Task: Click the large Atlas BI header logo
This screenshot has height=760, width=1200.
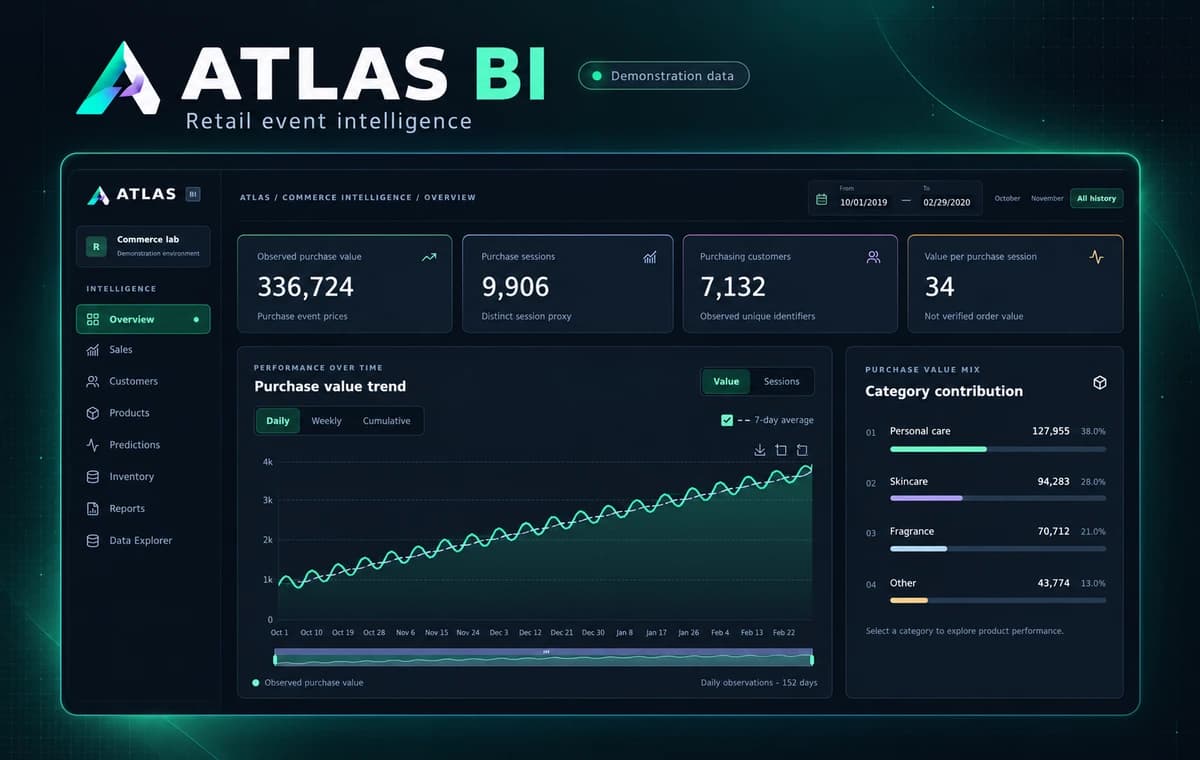Action: coord(119,78)
